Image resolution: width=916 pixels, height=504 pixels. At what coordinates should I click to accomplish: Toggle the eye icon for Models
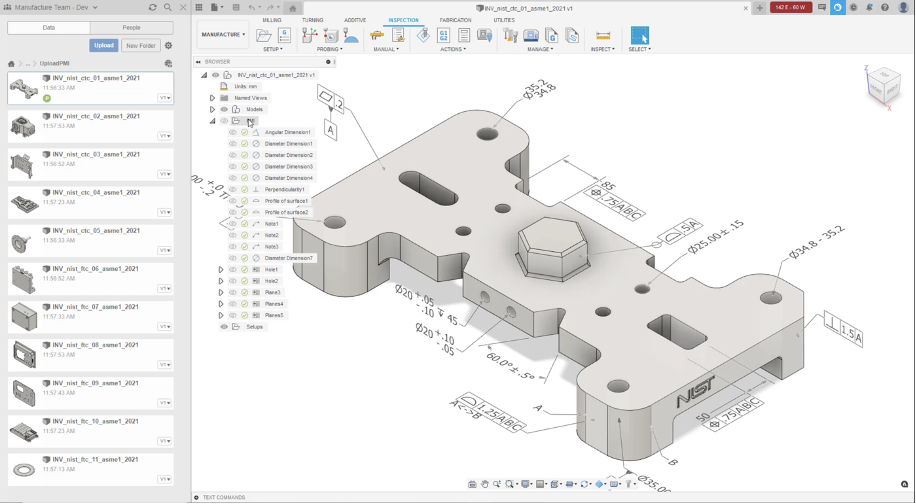point(224,109)
